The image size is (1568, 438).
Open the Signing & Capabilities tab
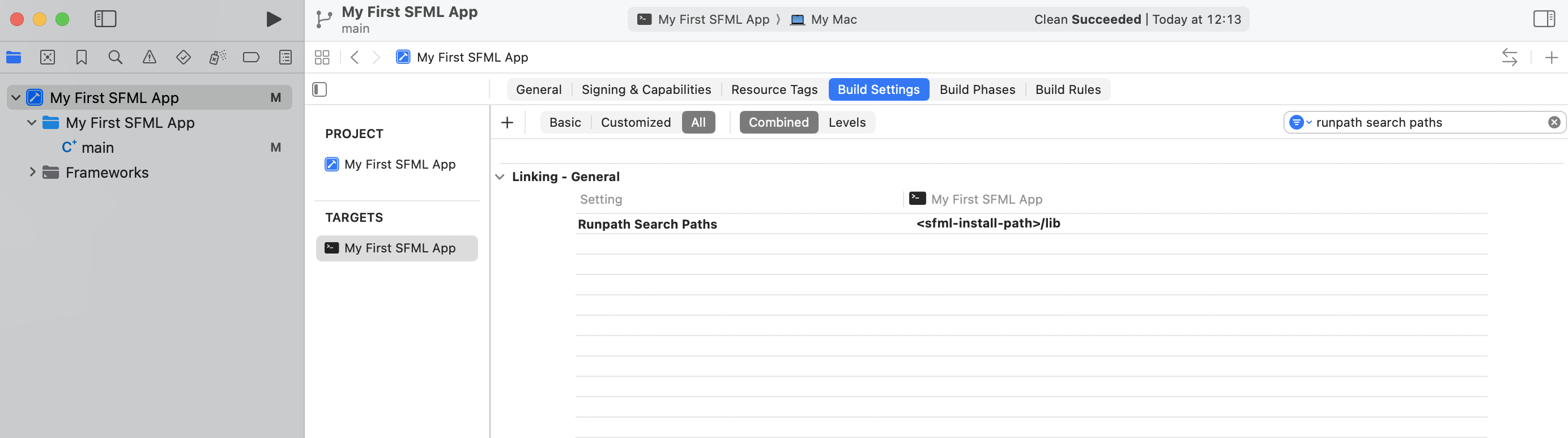point(646,89)
